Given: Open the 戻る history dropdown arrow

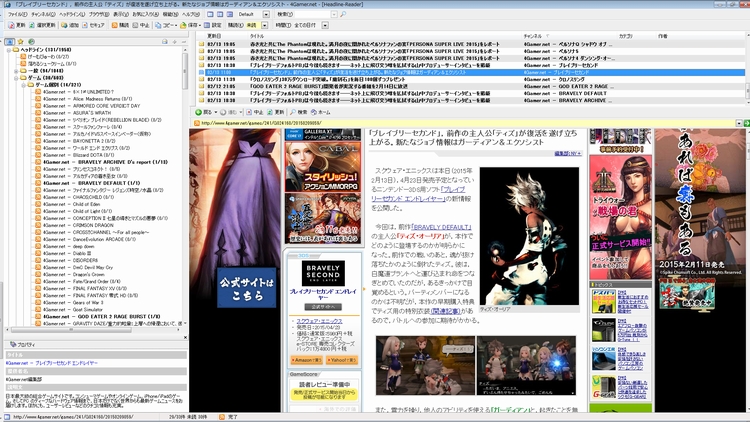Looking at the screenshot, I should [216, 112].
